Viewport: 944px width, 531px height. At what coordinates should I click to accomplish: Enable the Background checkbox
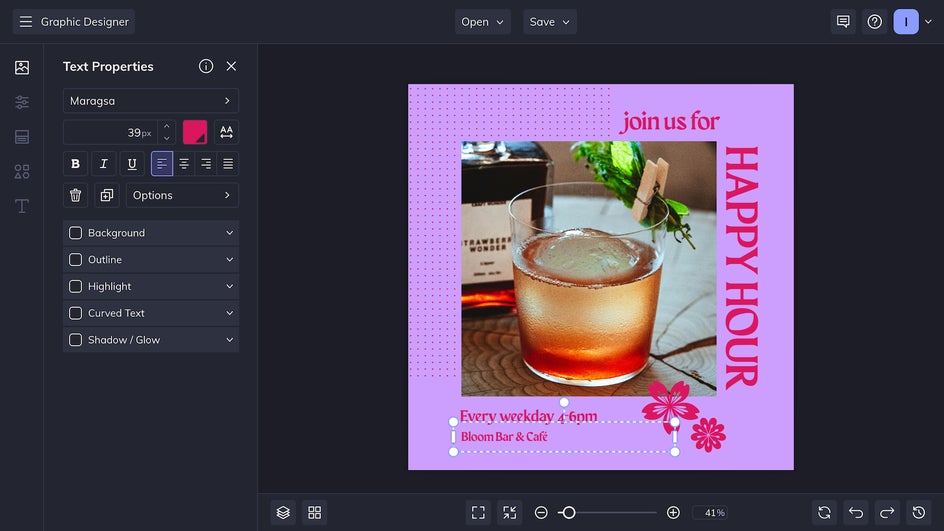tap(75, 233)
